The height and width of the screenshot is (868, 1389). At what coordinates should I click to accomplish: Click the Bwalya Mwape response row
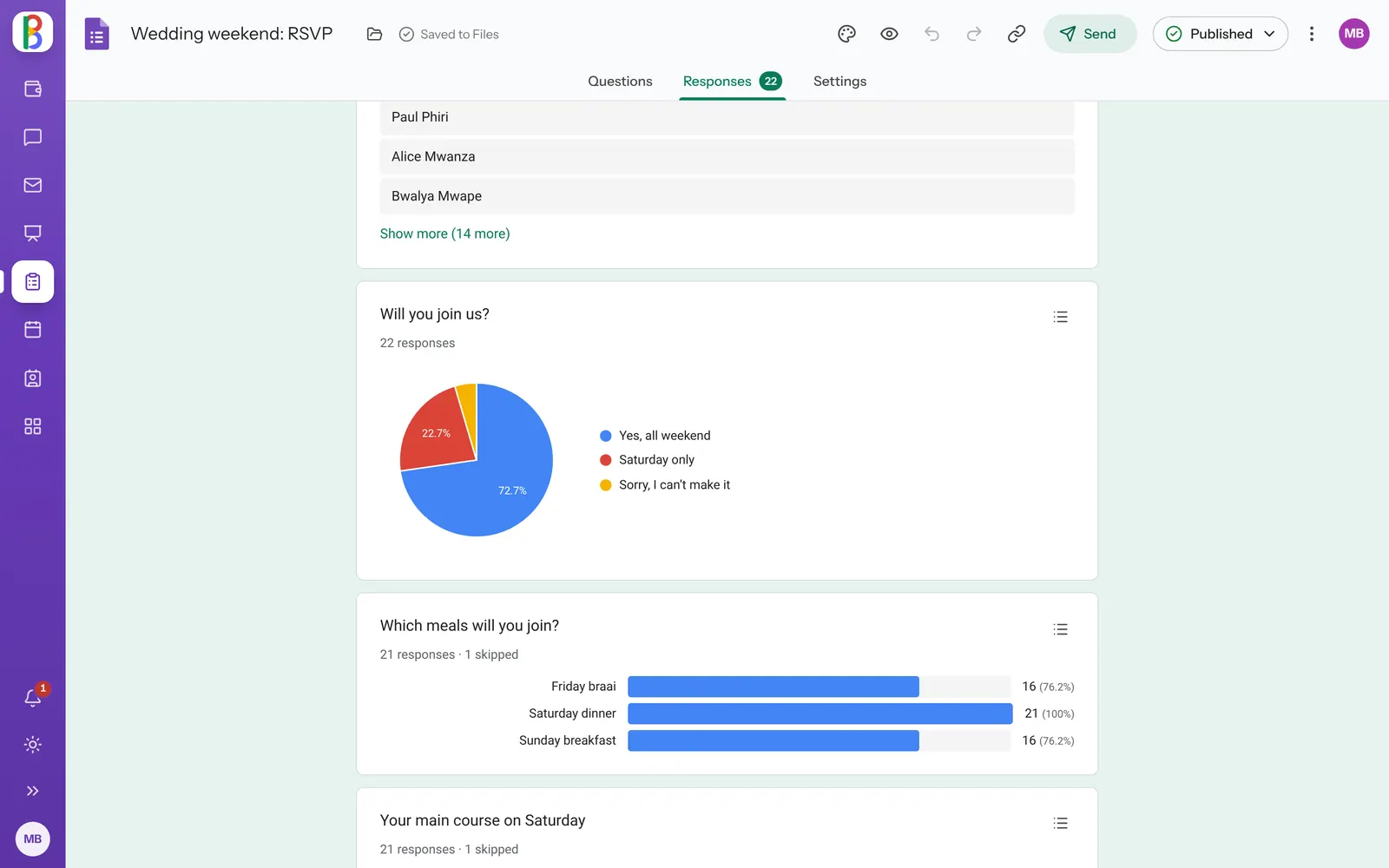click(x=727, y=196)
